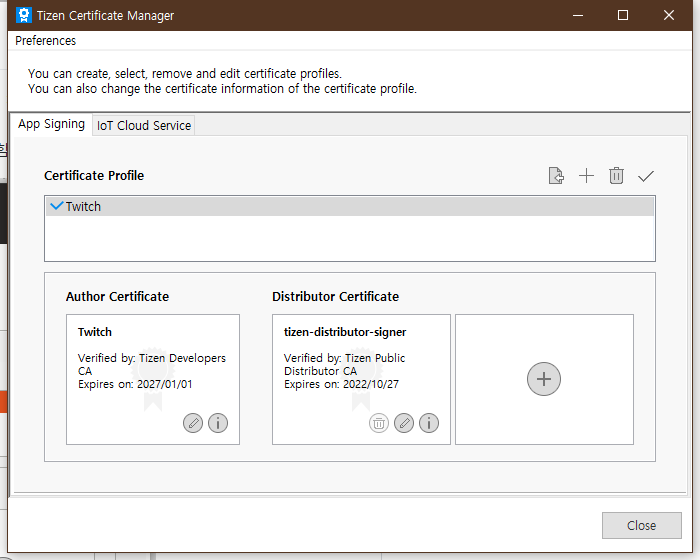Image resolution: width=700 pixels, height=560 pixels.
Task: Switch to the IoT Cloud Service tab
Action: (x=144, y=125)
